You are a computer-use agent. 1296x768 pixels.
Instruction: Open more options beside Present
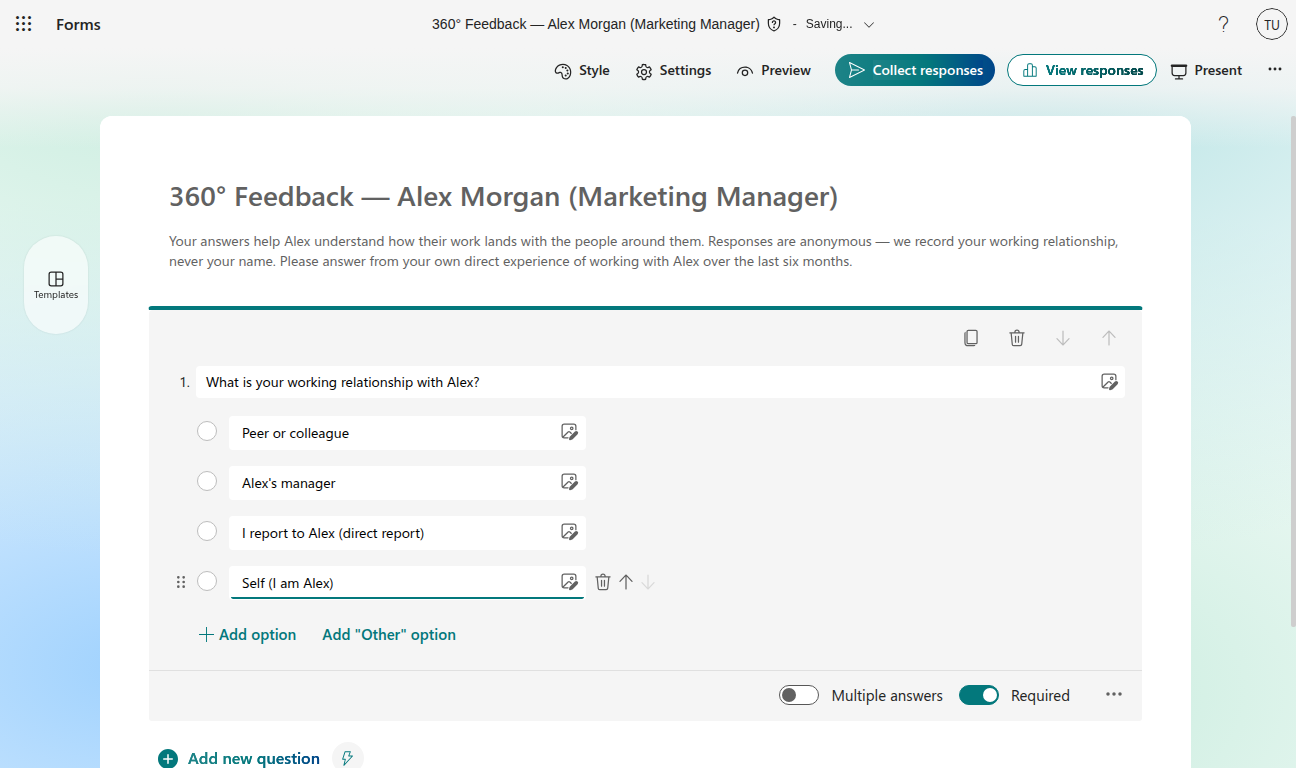coord(1274,70)
